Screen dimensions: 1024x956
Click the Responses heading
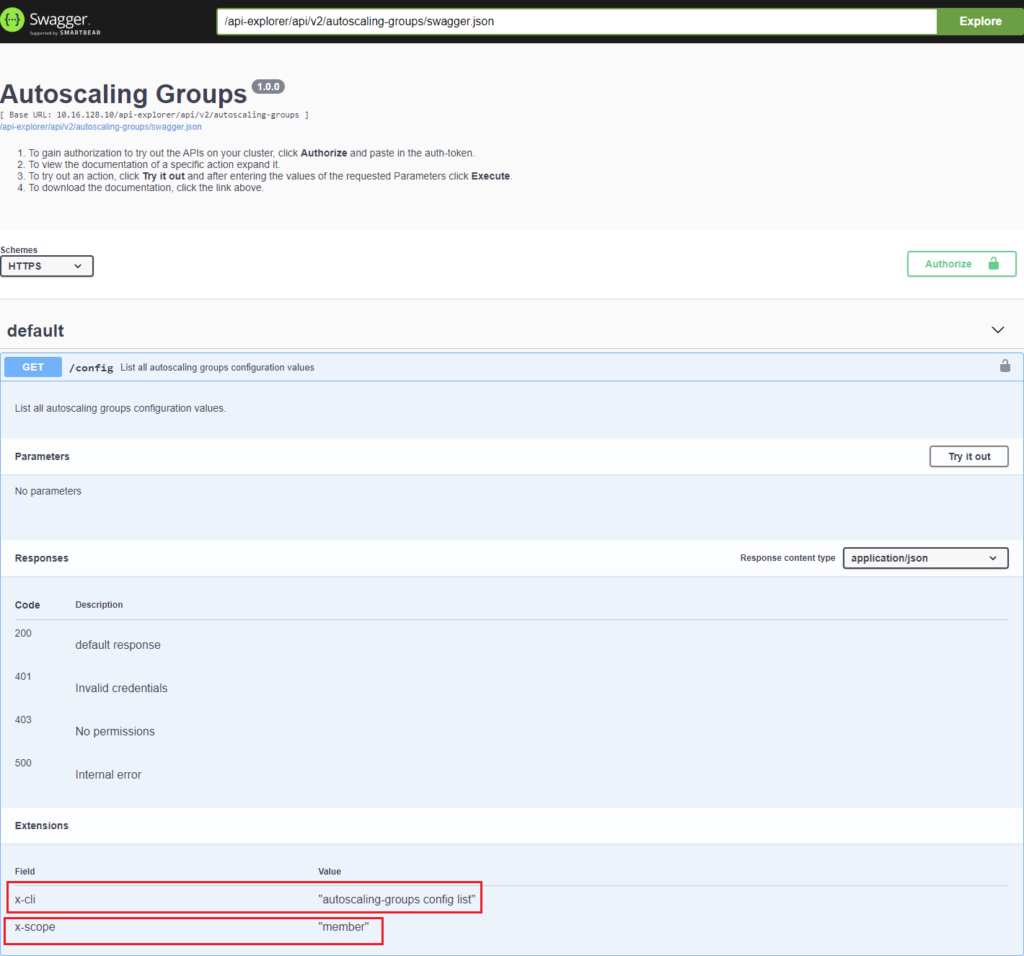(x=41, y=558)
